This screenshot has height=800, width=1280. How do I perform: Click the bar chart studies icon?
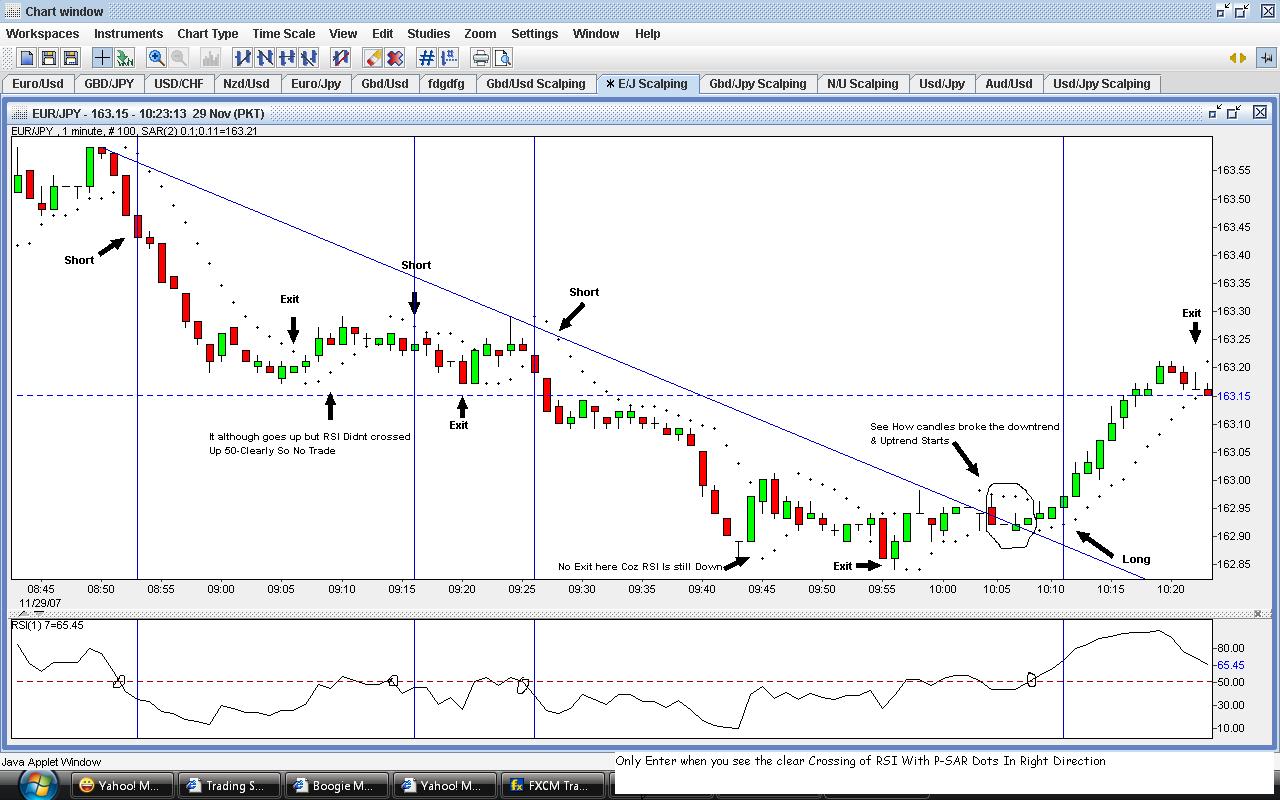[x=210, y=58]
